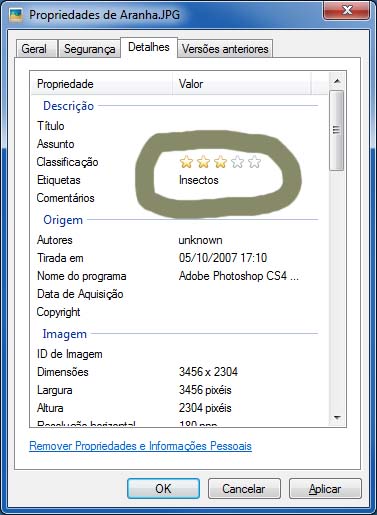
Task: Switch to the Geral tab
Action: coord(36,49)
